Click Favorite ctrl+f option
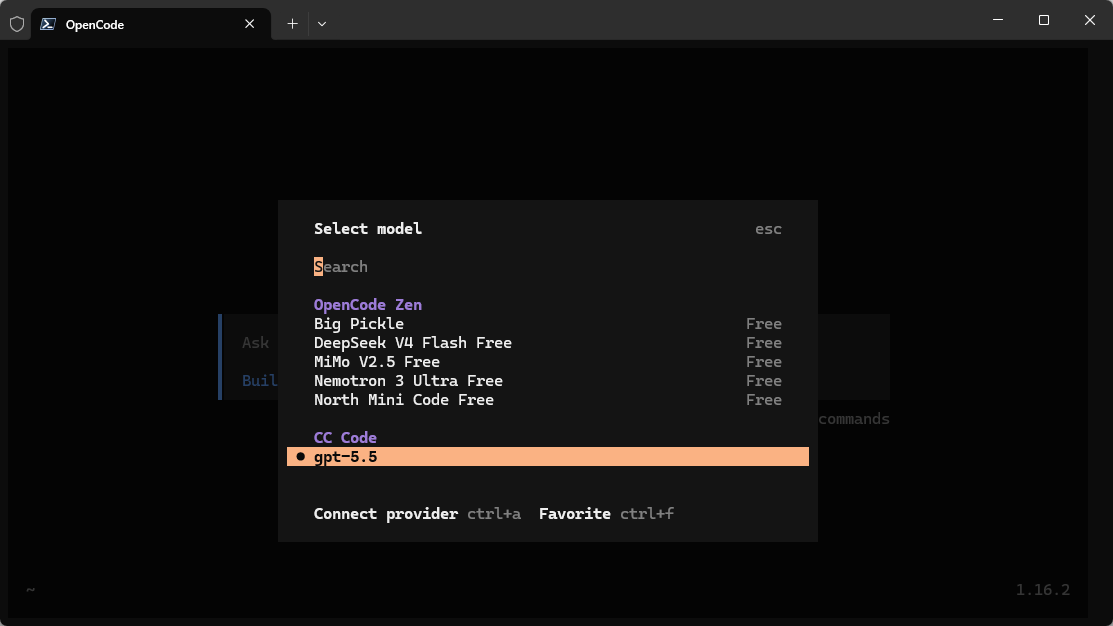The image size is (1113, 626). (x=606, y=514)
